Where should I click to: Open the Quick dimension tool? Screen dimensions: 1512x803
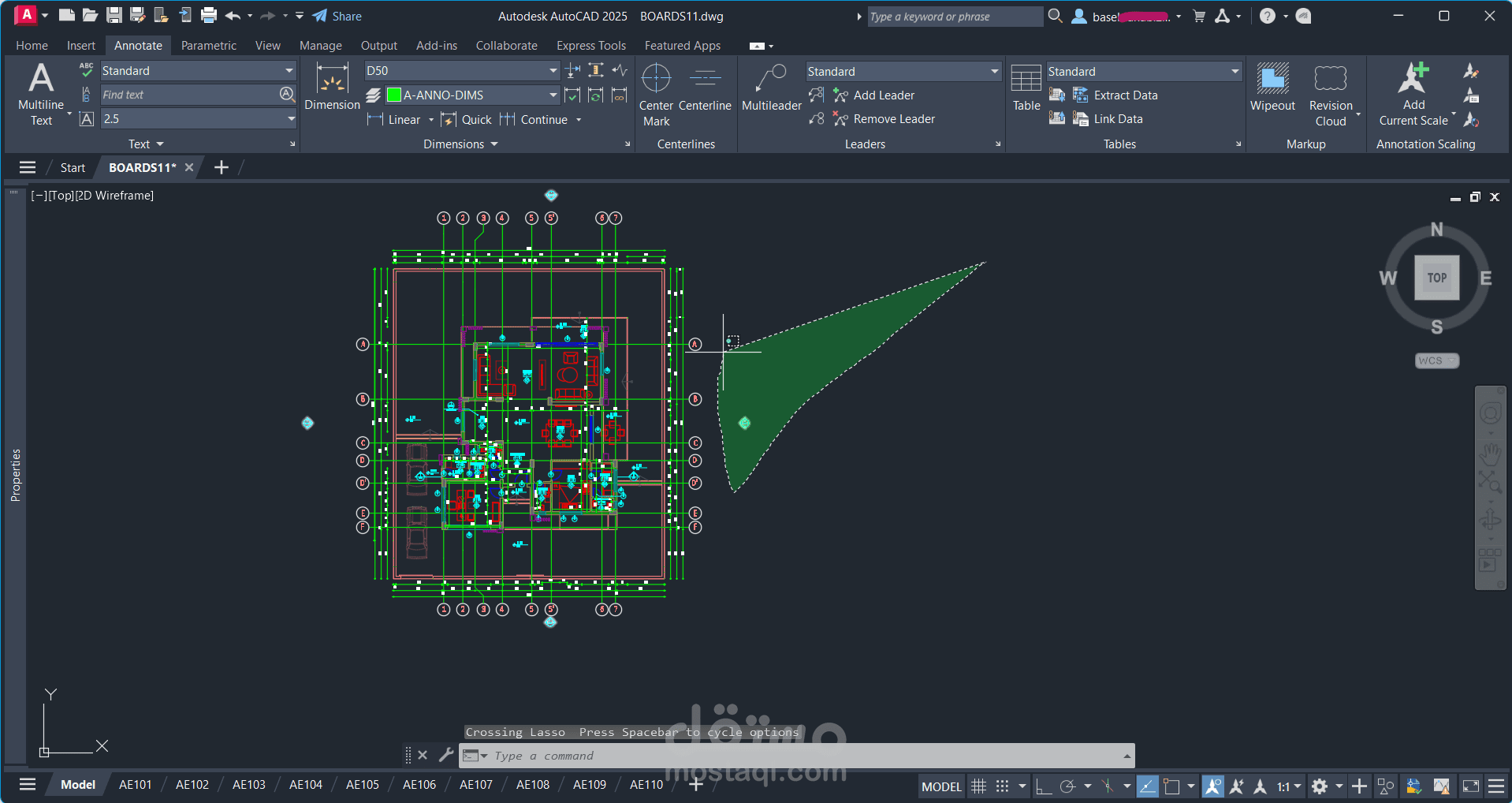tap(467, 119)
